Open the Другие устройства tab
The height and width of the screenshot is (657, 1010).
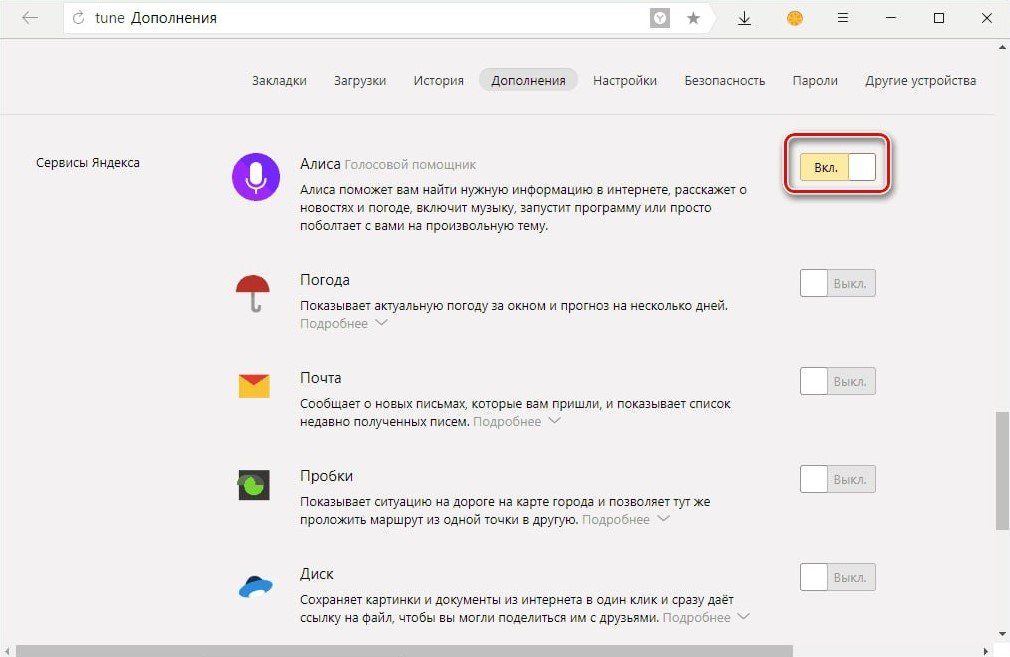pos(920,81)
